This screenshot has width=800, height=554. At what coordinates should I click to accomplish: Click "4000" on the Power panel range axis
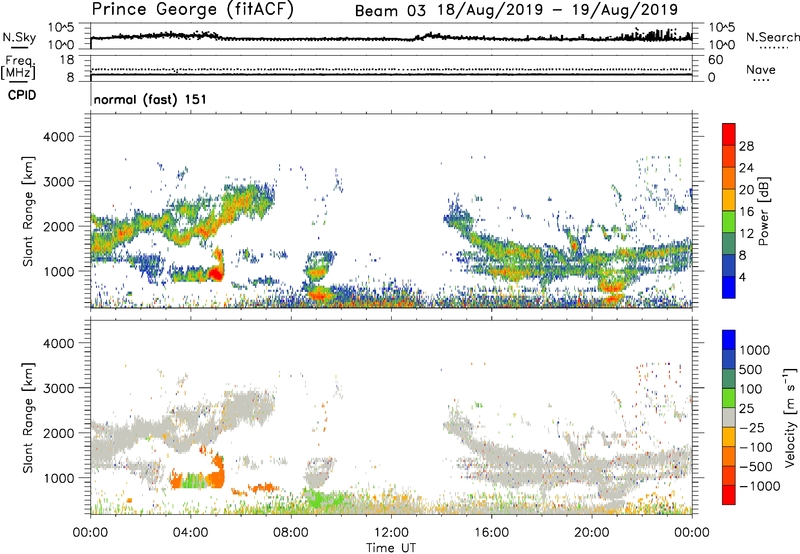pyautogui.click(x=58, y=137)
